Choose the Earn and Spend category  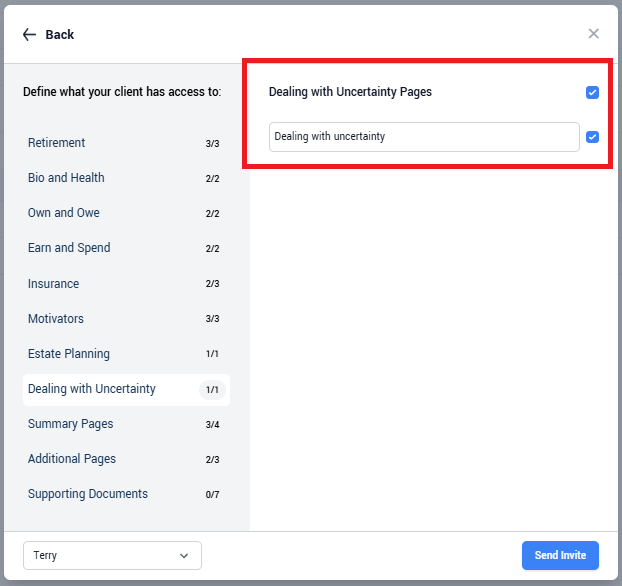pyautogui.click(x=126, y=248)
